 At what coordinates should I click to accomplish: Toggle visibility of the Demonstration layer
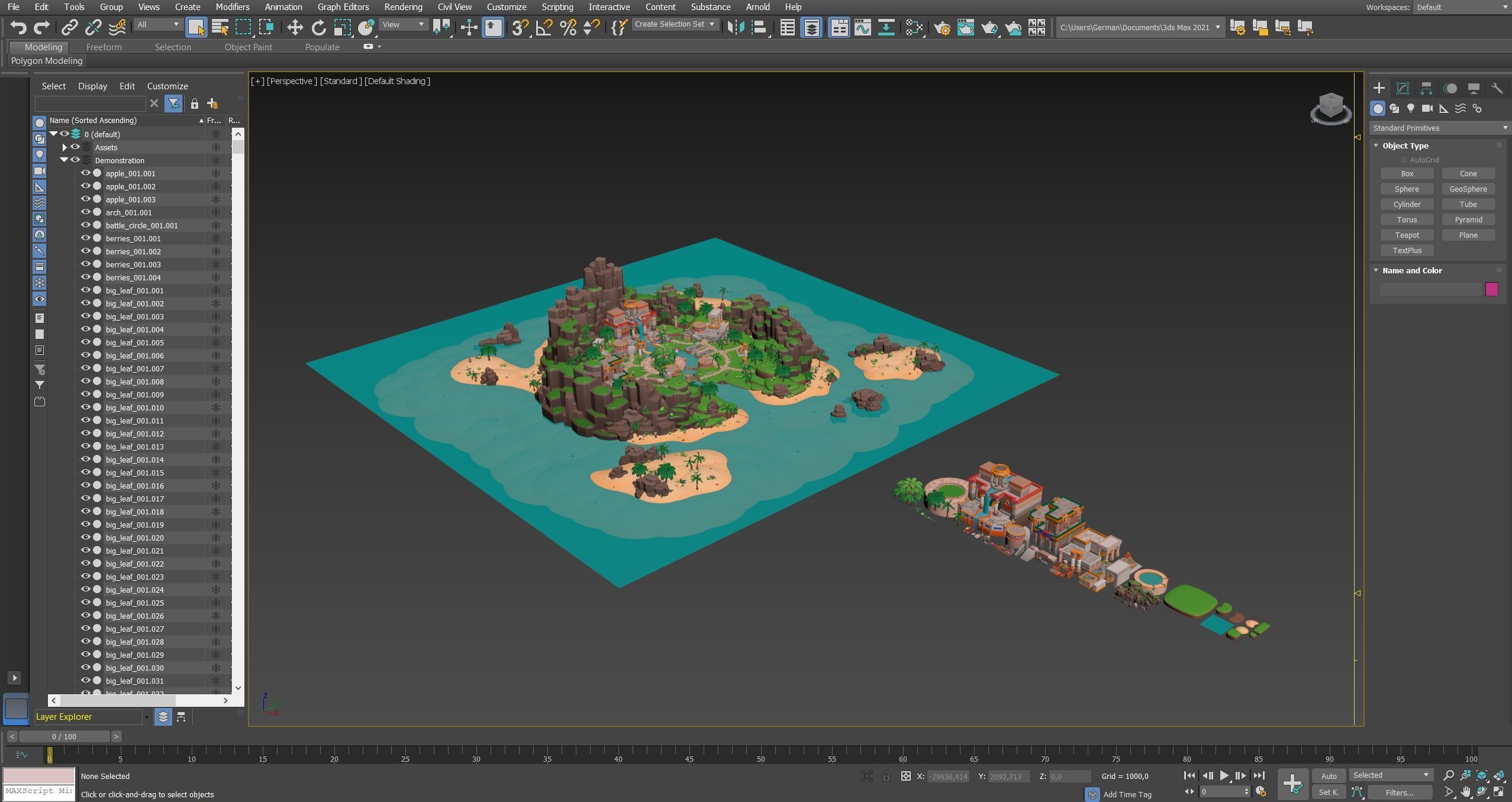tap(75, 160)
